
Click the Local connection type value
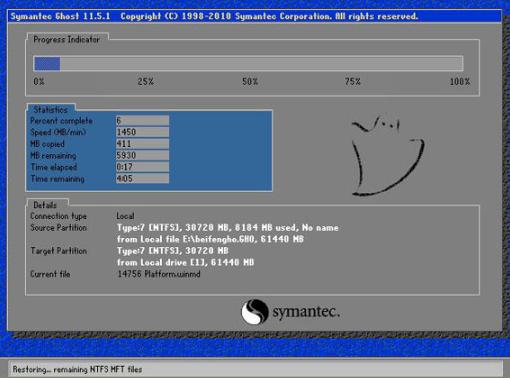point(125,216)
